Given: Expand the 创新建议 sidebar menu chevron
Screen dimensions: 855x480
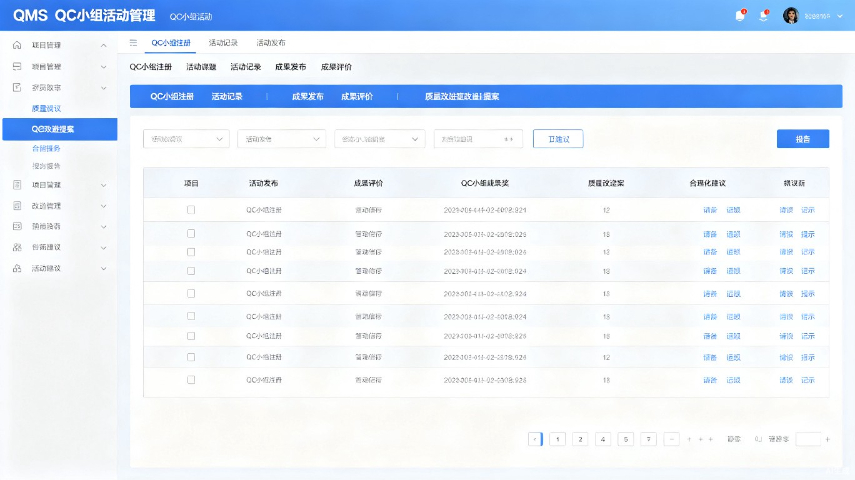Looking at the screenshot, I should pyautogui.click(x=104, y=247).
